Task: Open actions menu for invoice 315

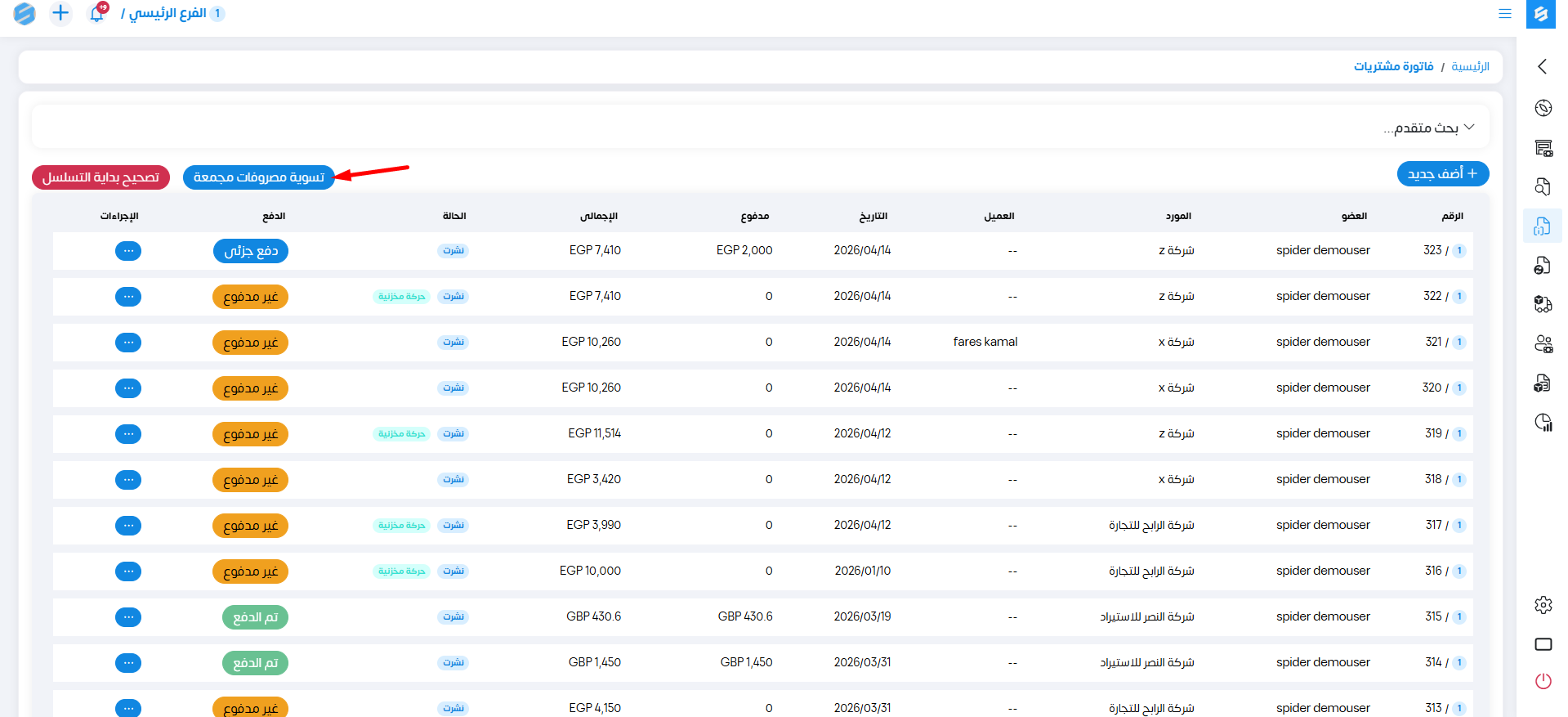Action: click(128, 617)
